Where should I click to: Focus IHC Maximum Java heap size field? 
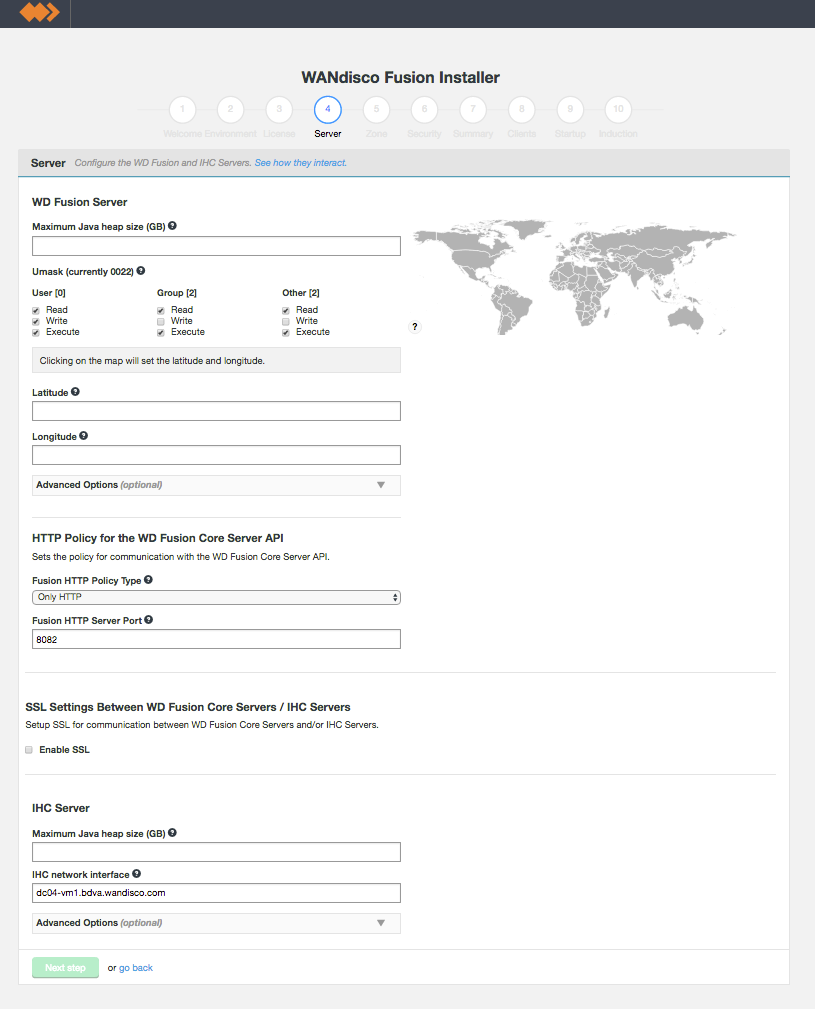216,852
